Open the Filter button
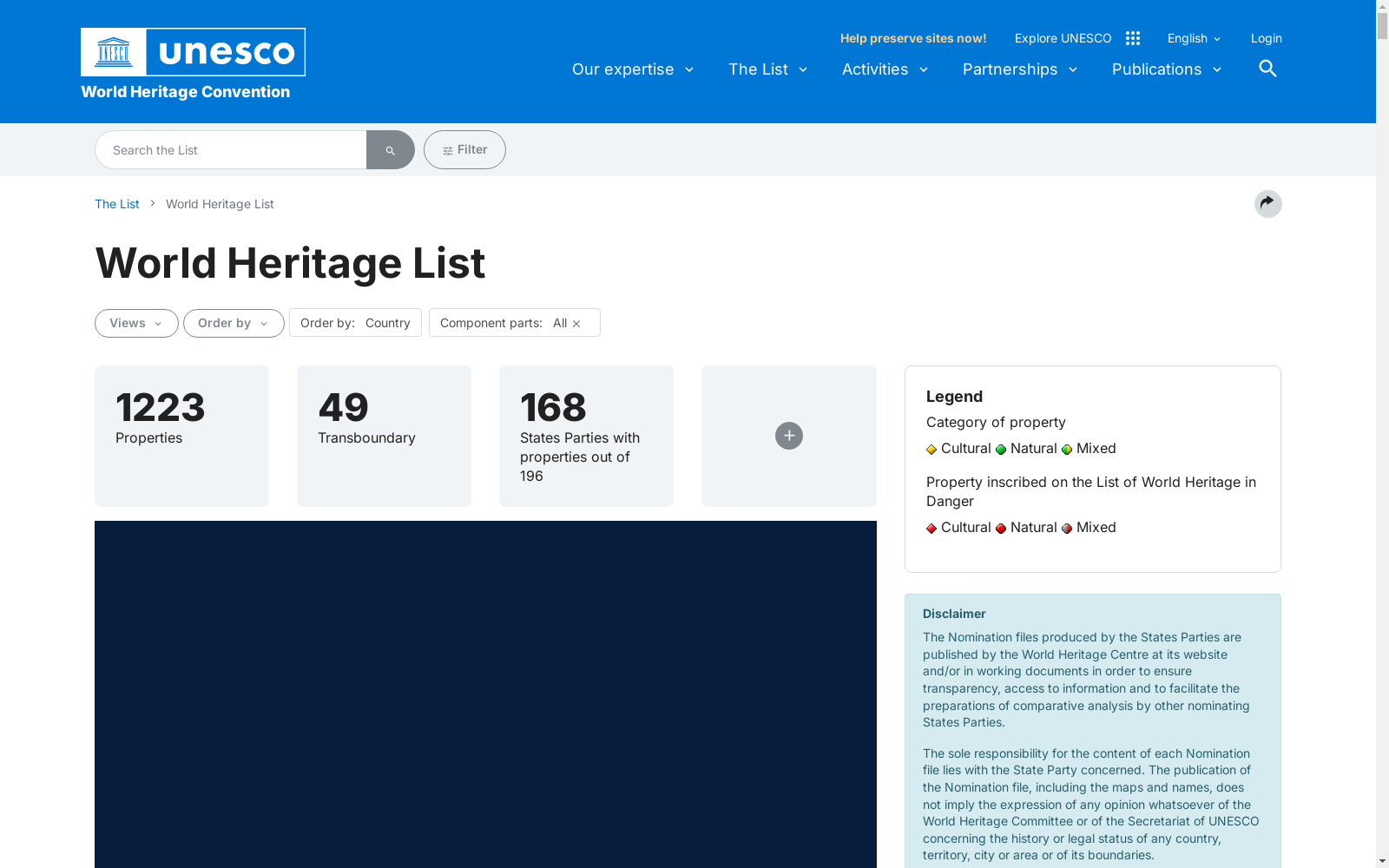The width and height of the screenshot is (1389, 868). point(464,150)
